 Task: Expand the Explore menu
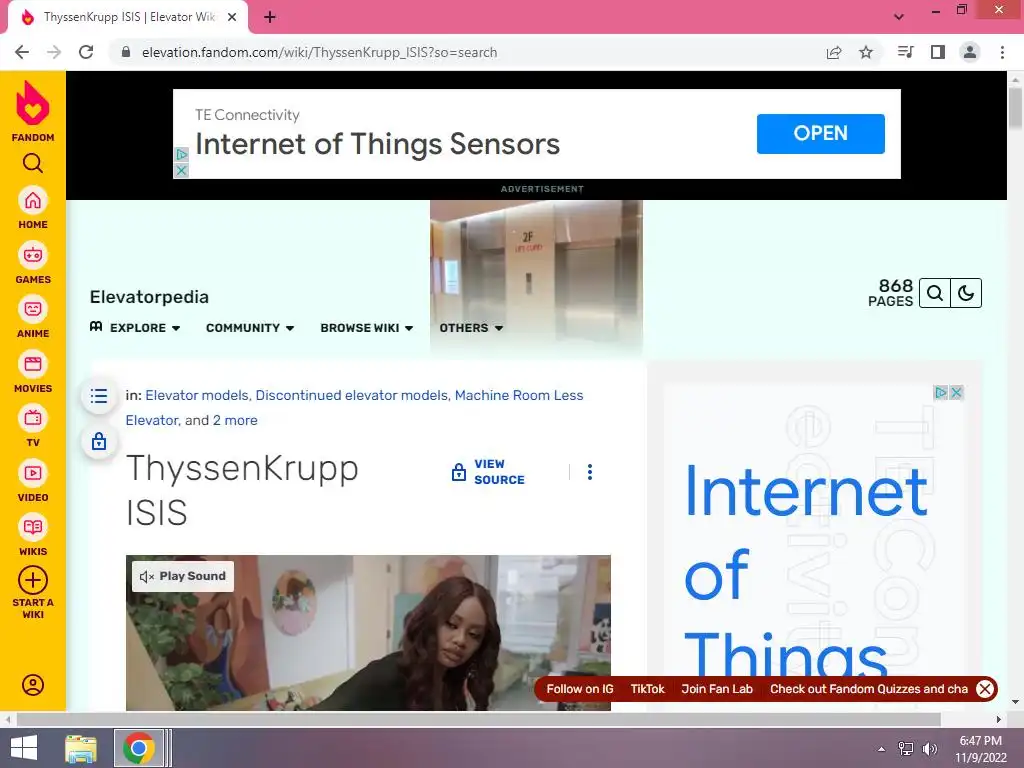click(135, 328)
